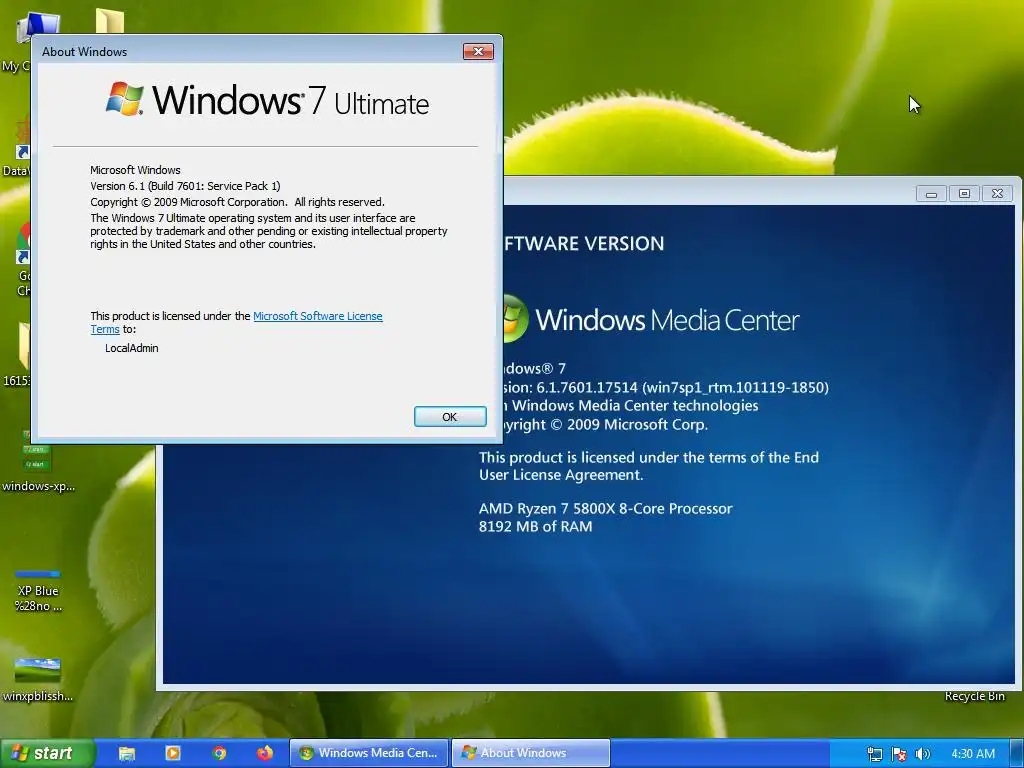The image size is (1024, 768).
Task: Select the Google Chrome desktop shortcut
Action: [24, 259]
